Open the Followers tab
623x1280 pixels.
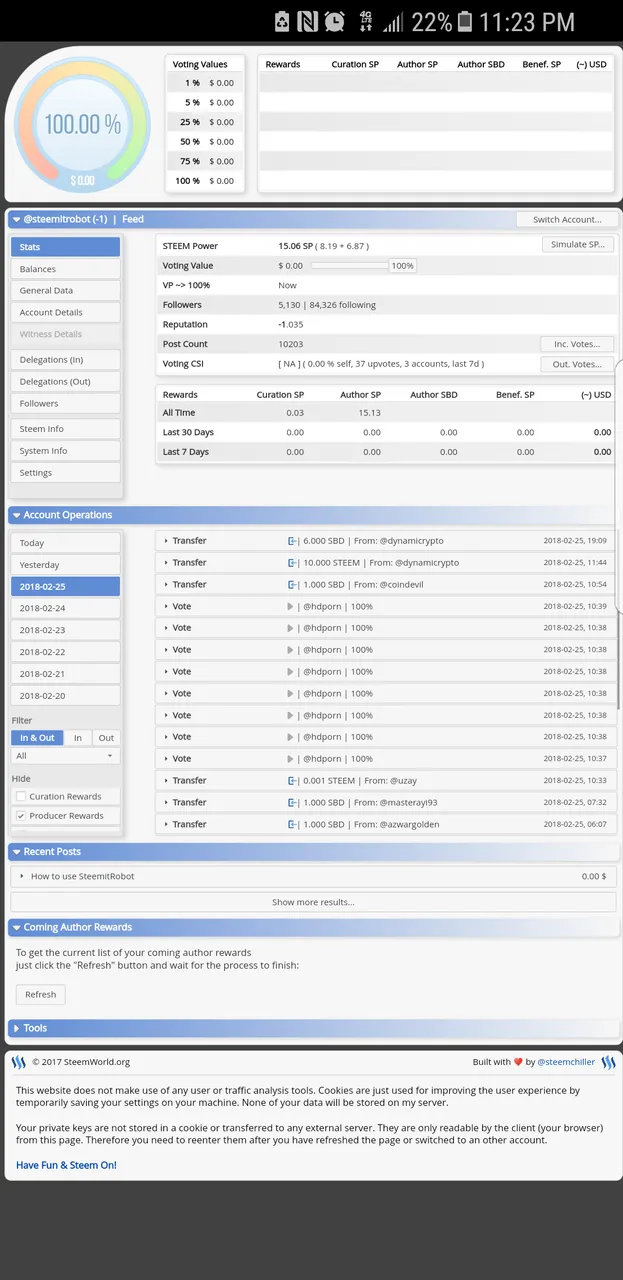[x=65, y=404]
